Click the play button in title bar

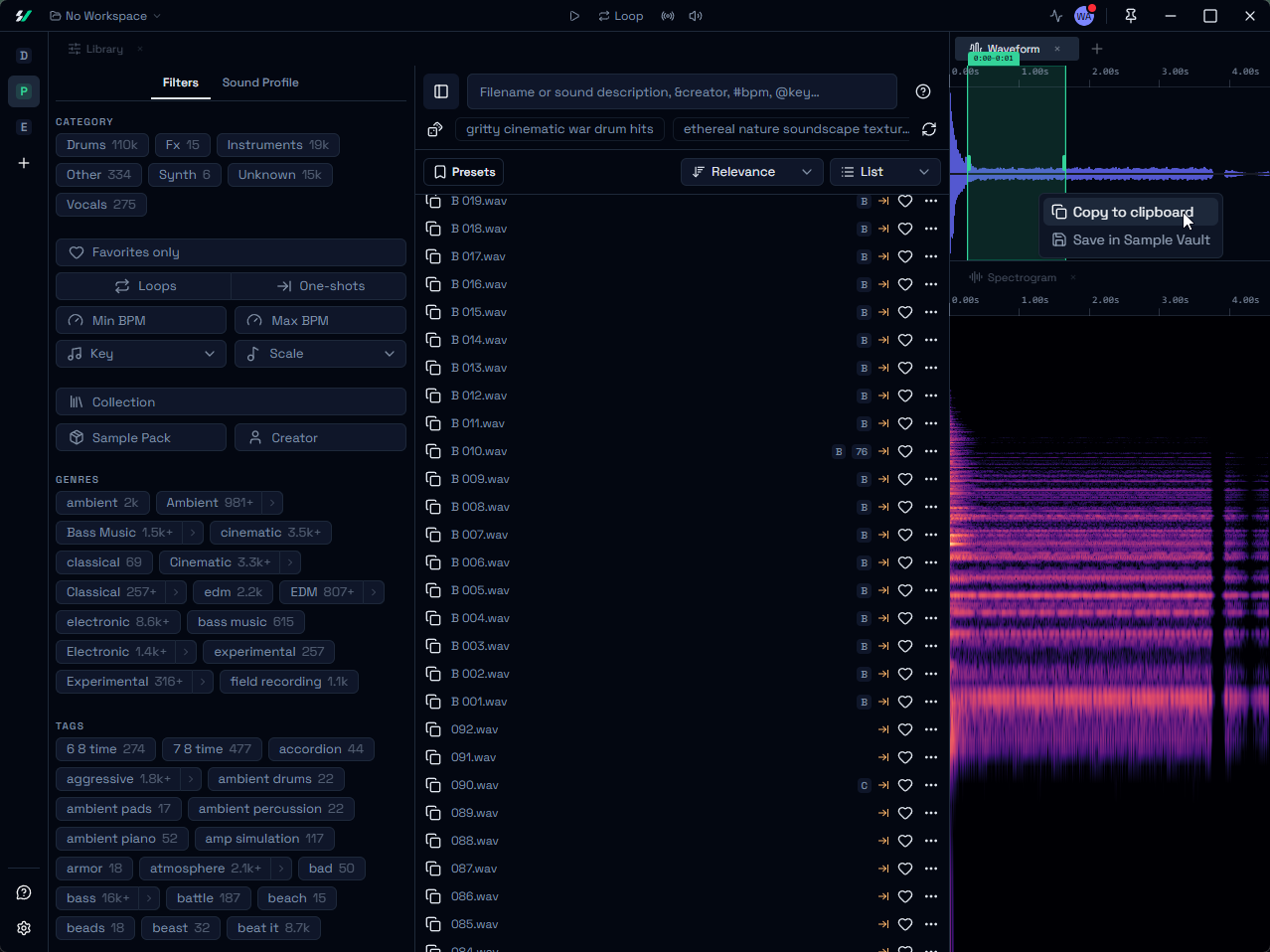(574, 16)
